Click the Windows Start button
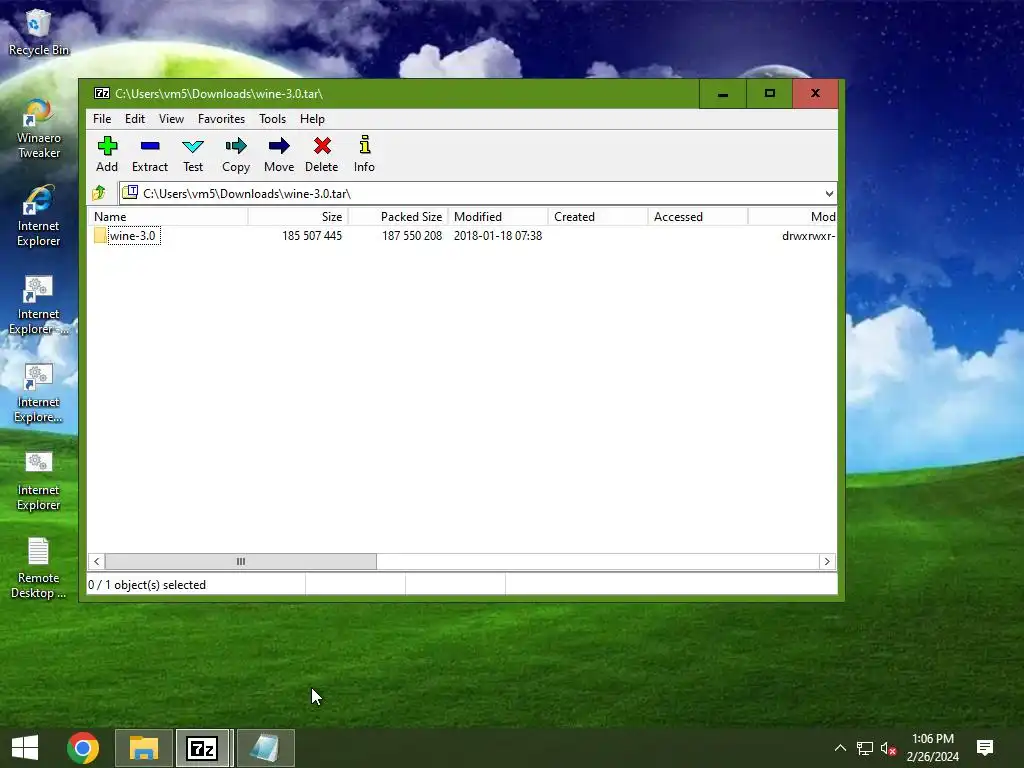This screenshot has width=1024, height=768. [25, 748]
